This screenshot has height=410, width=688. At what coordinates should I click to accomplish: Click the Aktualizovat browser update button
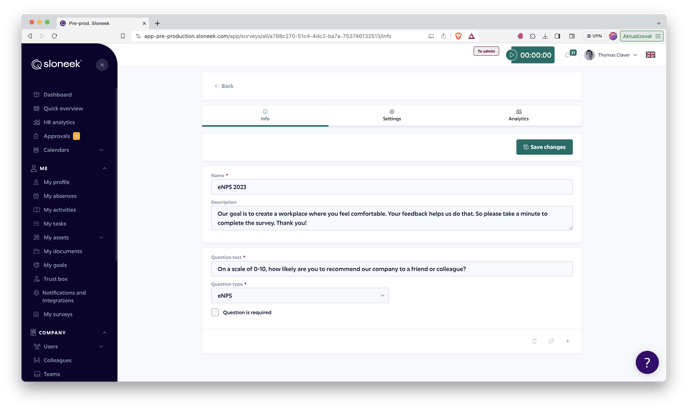pos(641,36)
